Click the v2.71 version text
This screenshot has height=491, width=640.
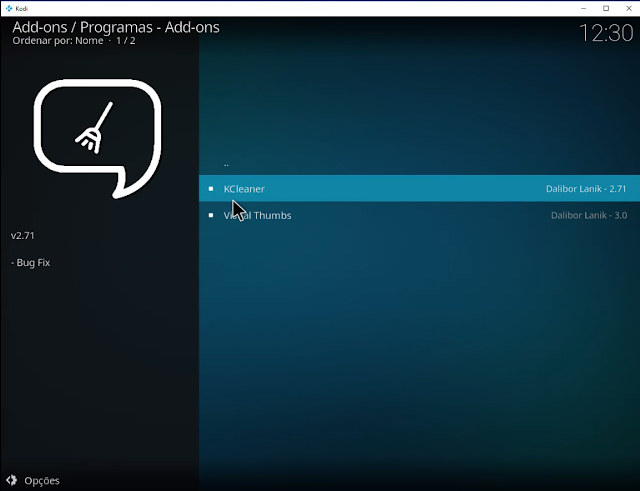coord(22,236)
